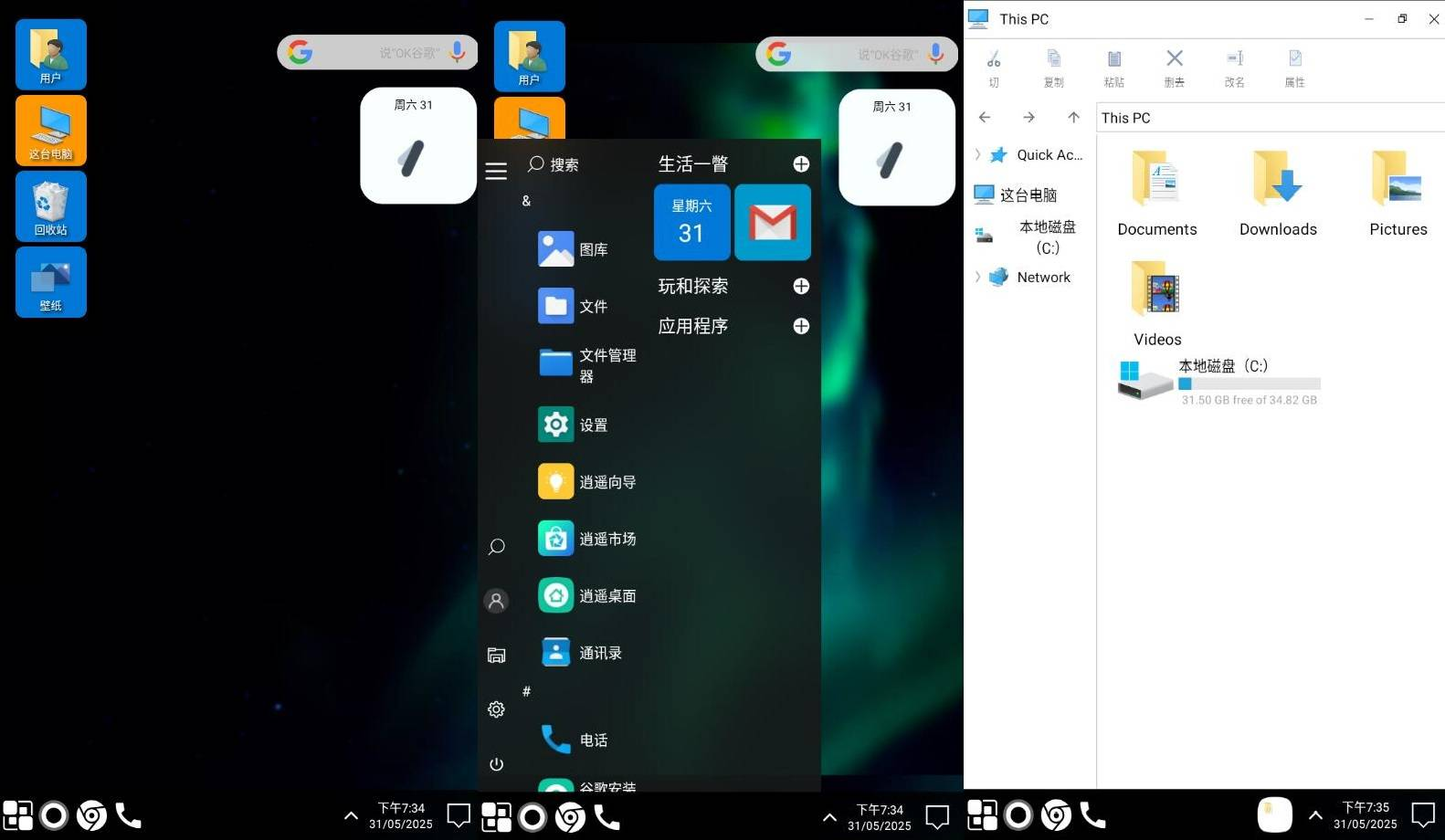Viewport: 1445px width, 840px height.
Task: Open the 壁纸 wallpaper desktop shortcut
Action: click(x=51, y=282)
